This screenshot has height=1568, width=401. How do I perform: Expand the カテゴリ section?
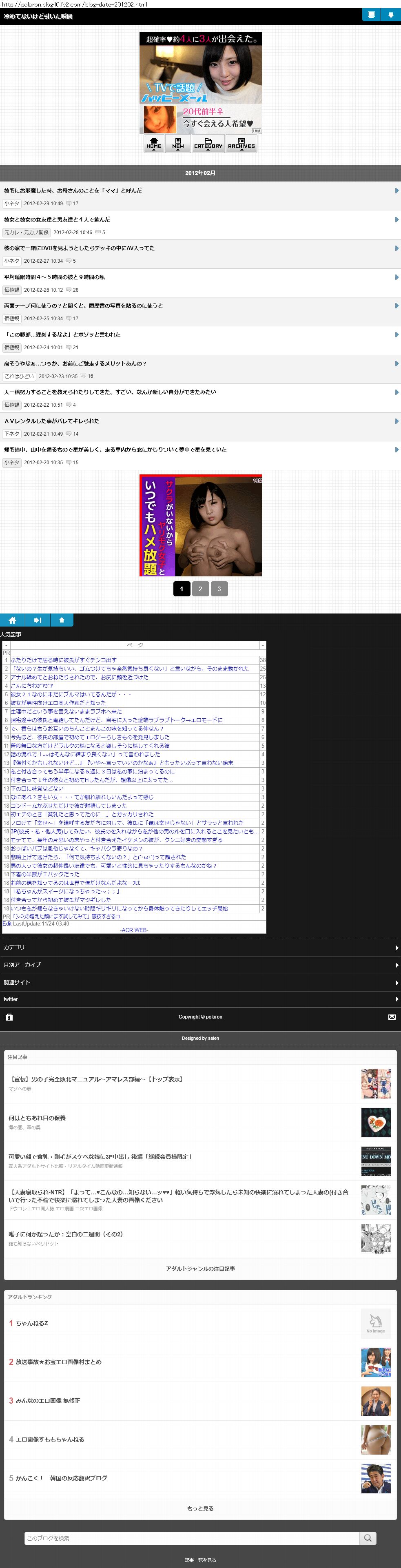click(x=200, y=947)
